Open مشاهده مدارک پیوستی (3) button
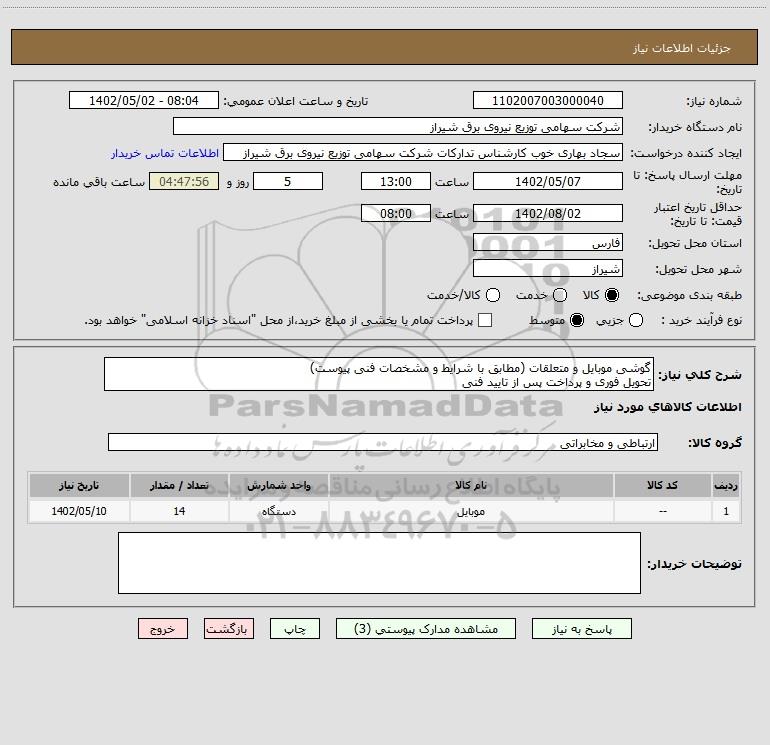This screenshot has width=770, height=745. click(x=426, y=629)
